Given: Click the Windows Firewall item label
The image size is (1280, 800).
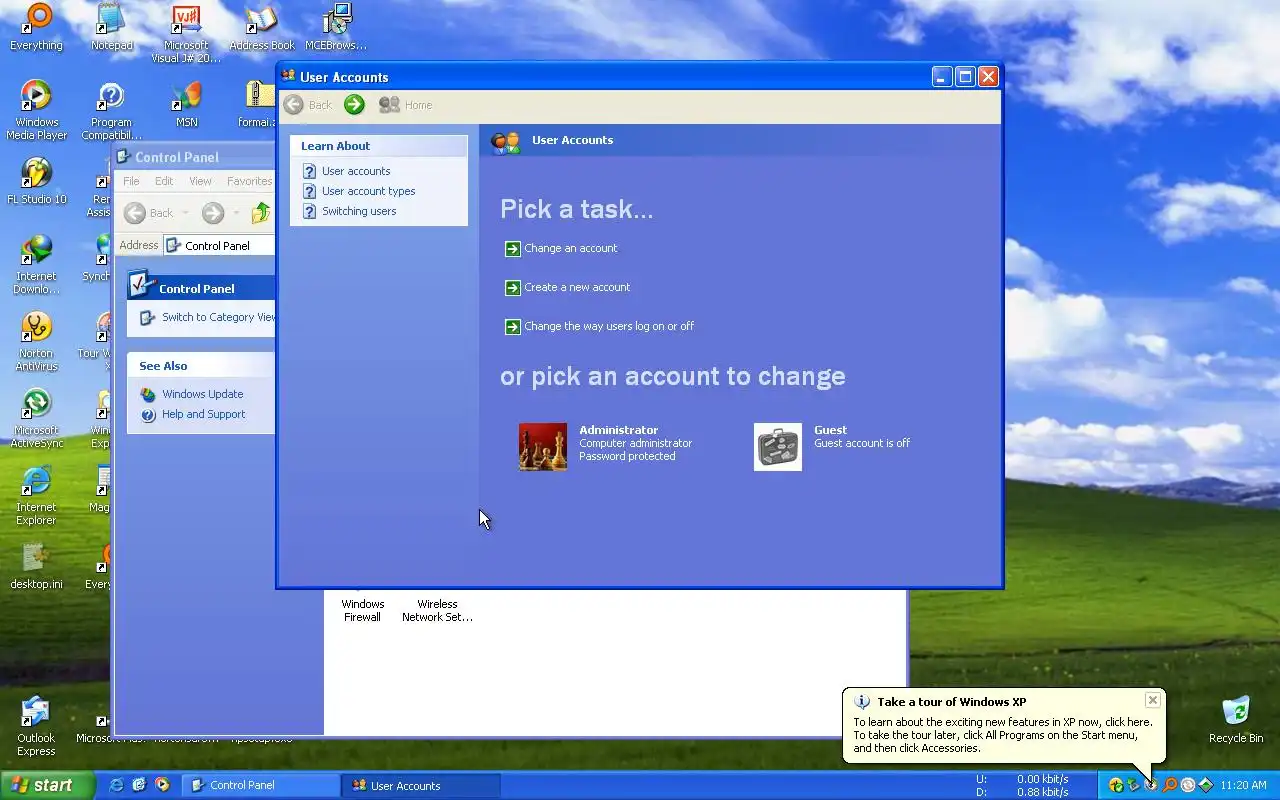Looking at the screenshot, I should pyautogui.click(x=362, y=611).
